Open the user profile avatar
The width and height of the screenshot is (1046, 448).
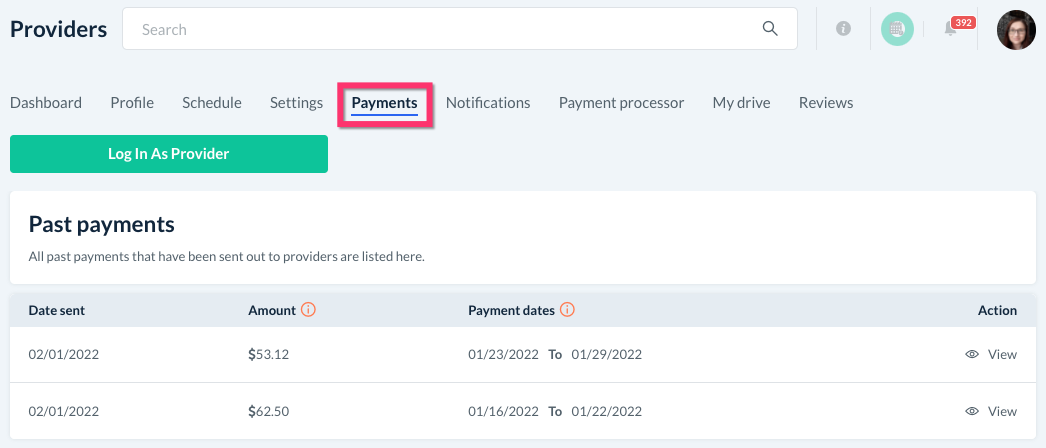click(1016, 30)
